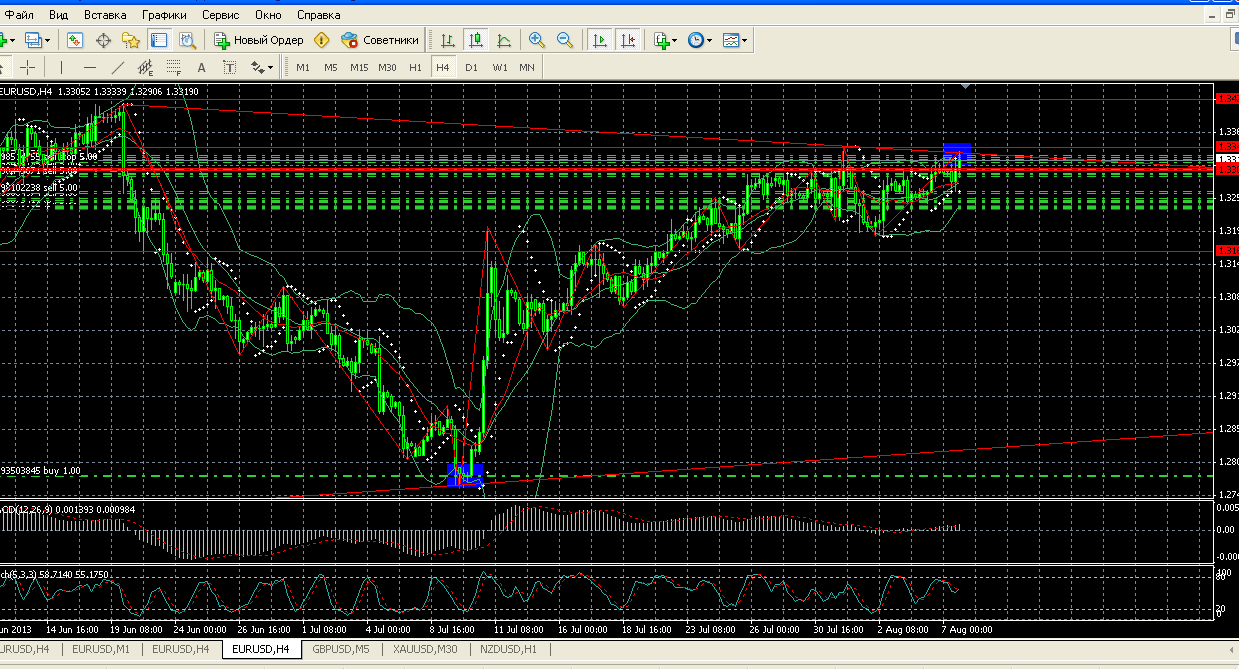Select the M5 timeframe
The height and width of the screenshot is (669, 1239).
pos(331,67)
